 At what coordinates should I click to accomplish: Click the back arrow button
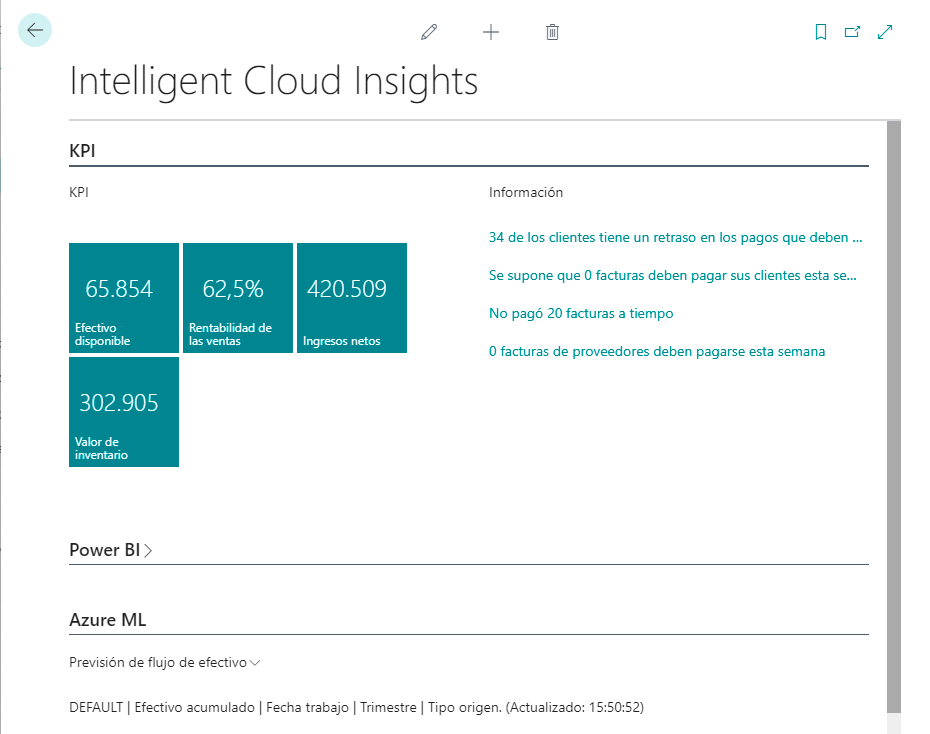click(35, 31)
